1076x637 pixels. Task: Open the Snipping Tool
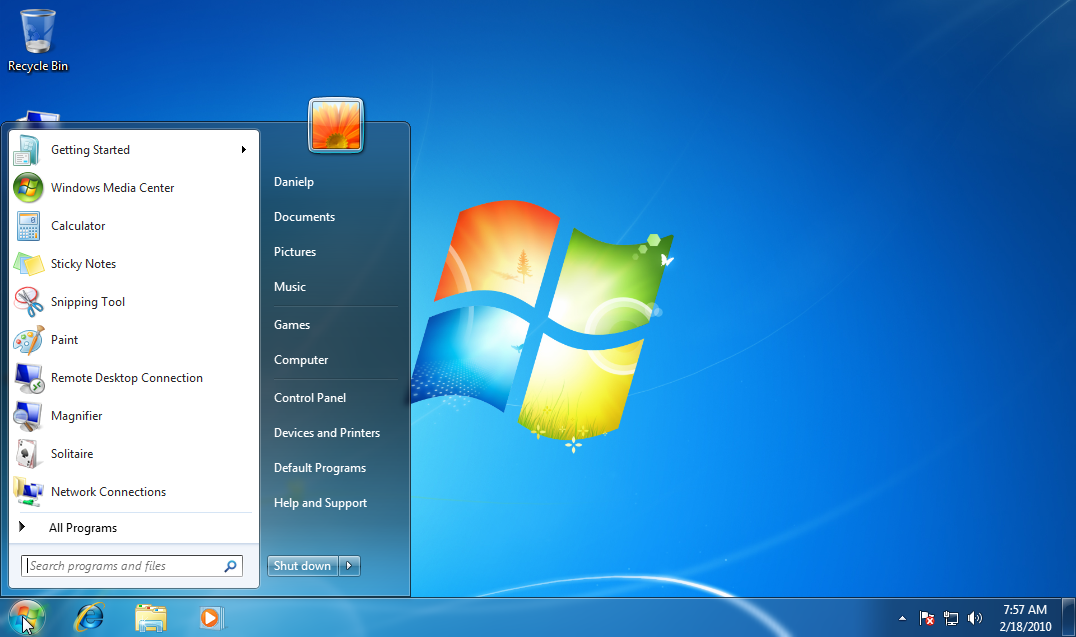tap(87, 301)
